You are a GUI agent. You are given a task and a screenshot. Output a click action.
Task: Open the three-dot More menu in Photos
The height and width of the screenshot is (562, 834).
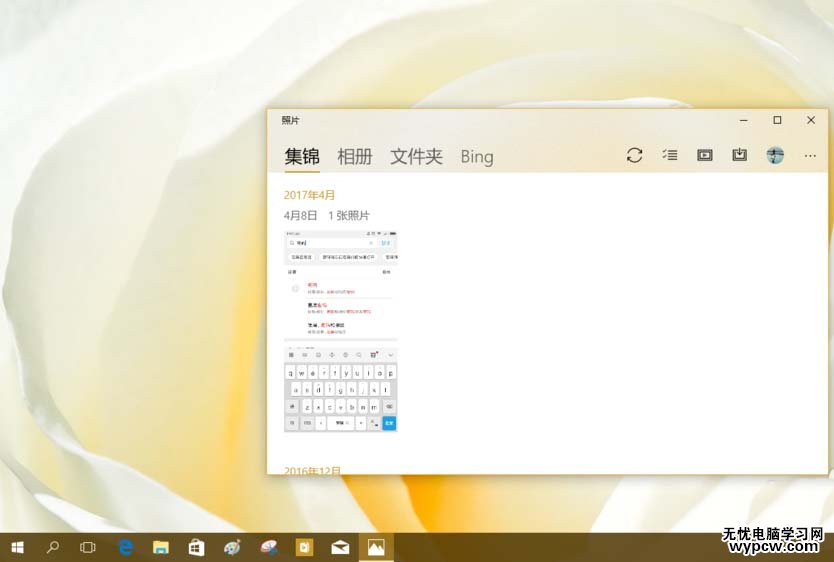click(810, 156)
